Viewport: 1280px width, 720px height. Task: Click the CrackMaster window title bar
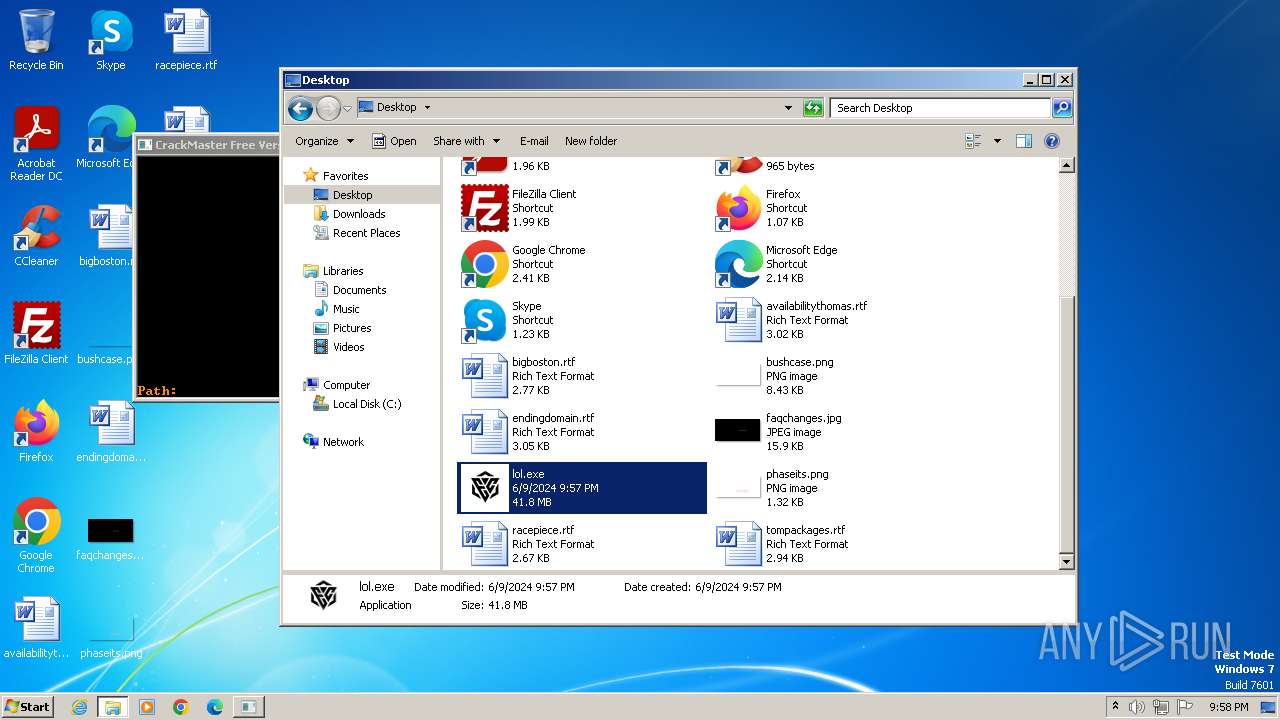(x=207, y=145)
